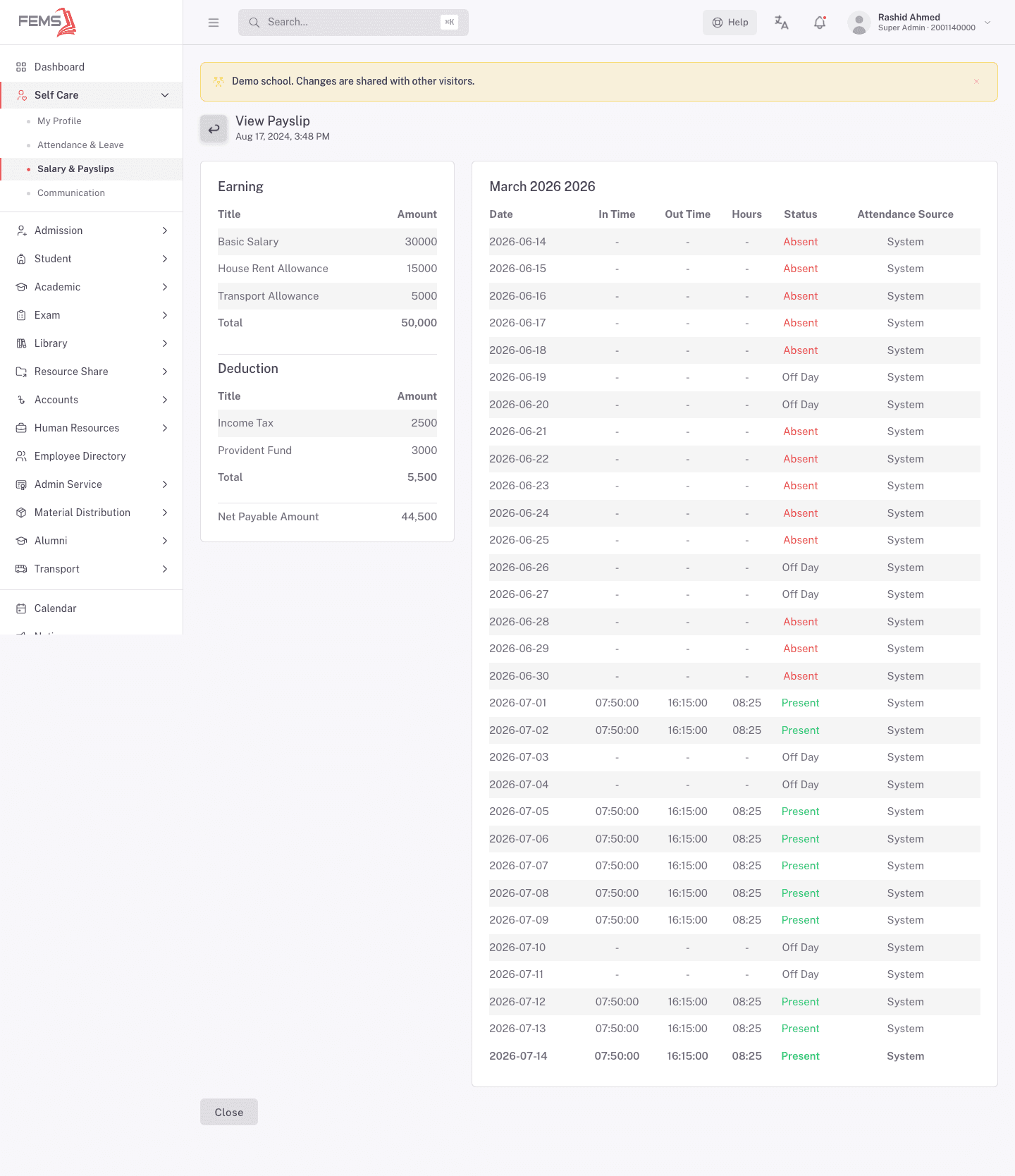Expand the Library menu chevron

165,343
